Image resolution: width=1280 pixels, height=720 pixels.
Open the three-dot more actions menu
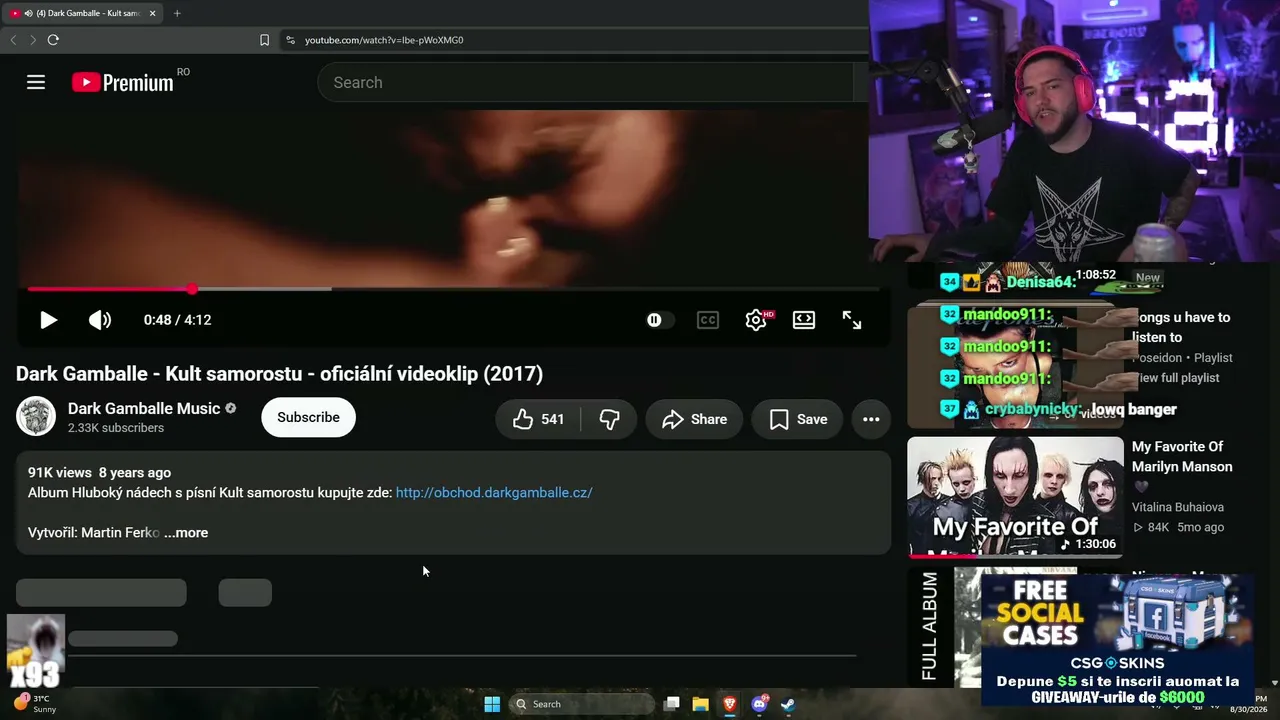coord(871,419)
